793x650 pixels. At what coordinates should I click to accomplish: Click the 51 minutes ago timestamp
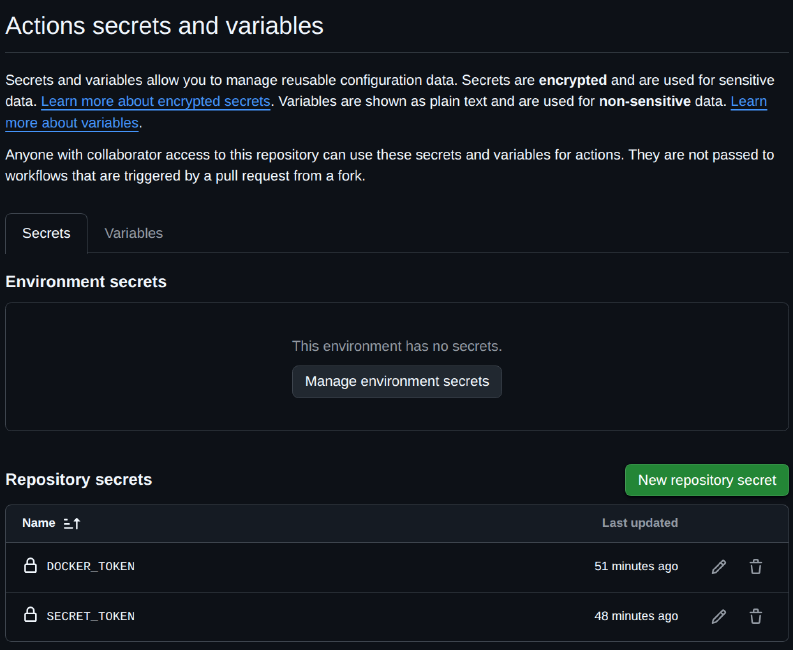[636, 566]
